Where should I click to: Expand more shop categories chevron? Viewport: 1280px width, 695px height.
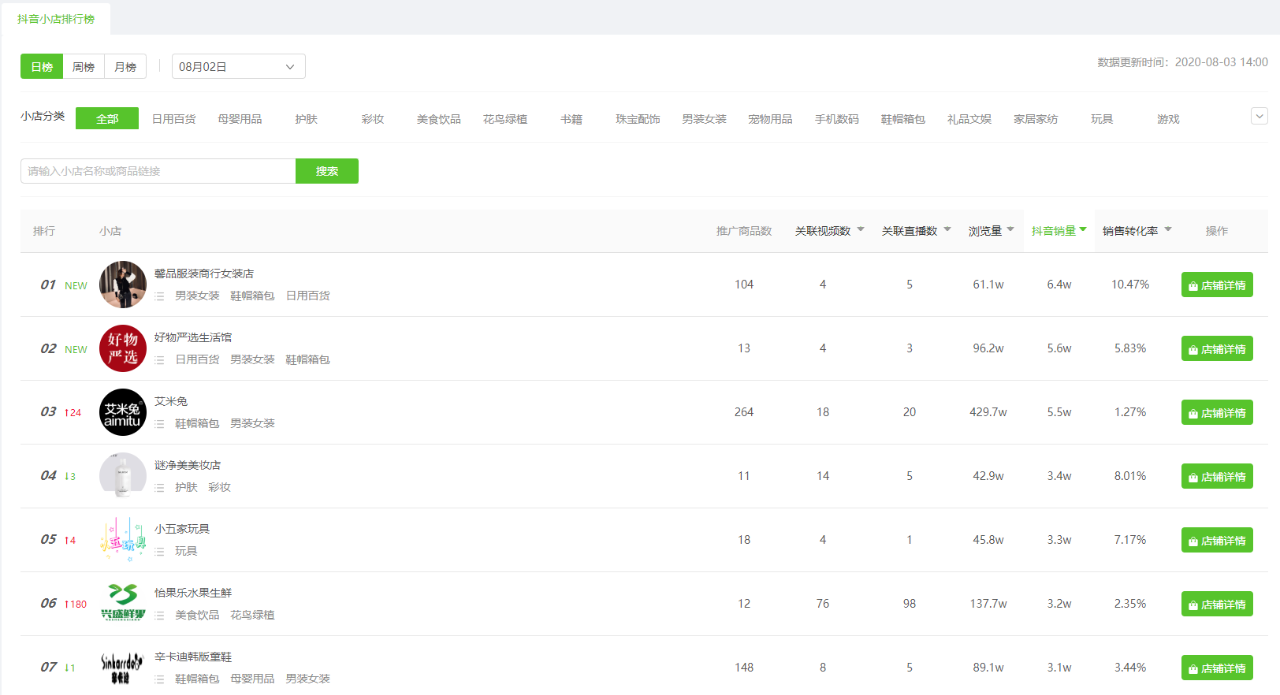1260,116
